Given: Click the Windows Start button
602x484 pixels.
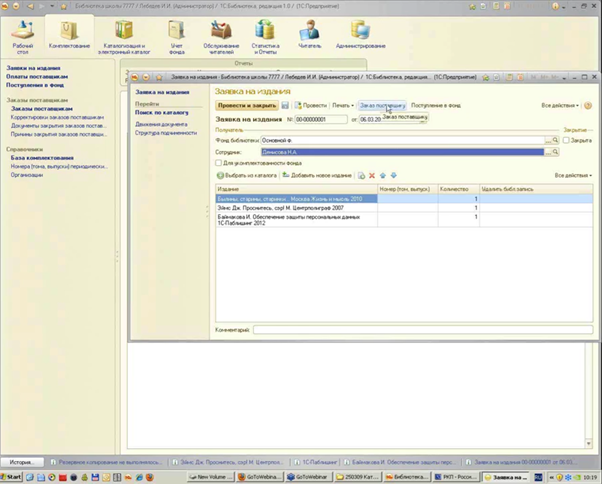Looking at the screenshot, I should pyautogui.click(x=14, y=478).
